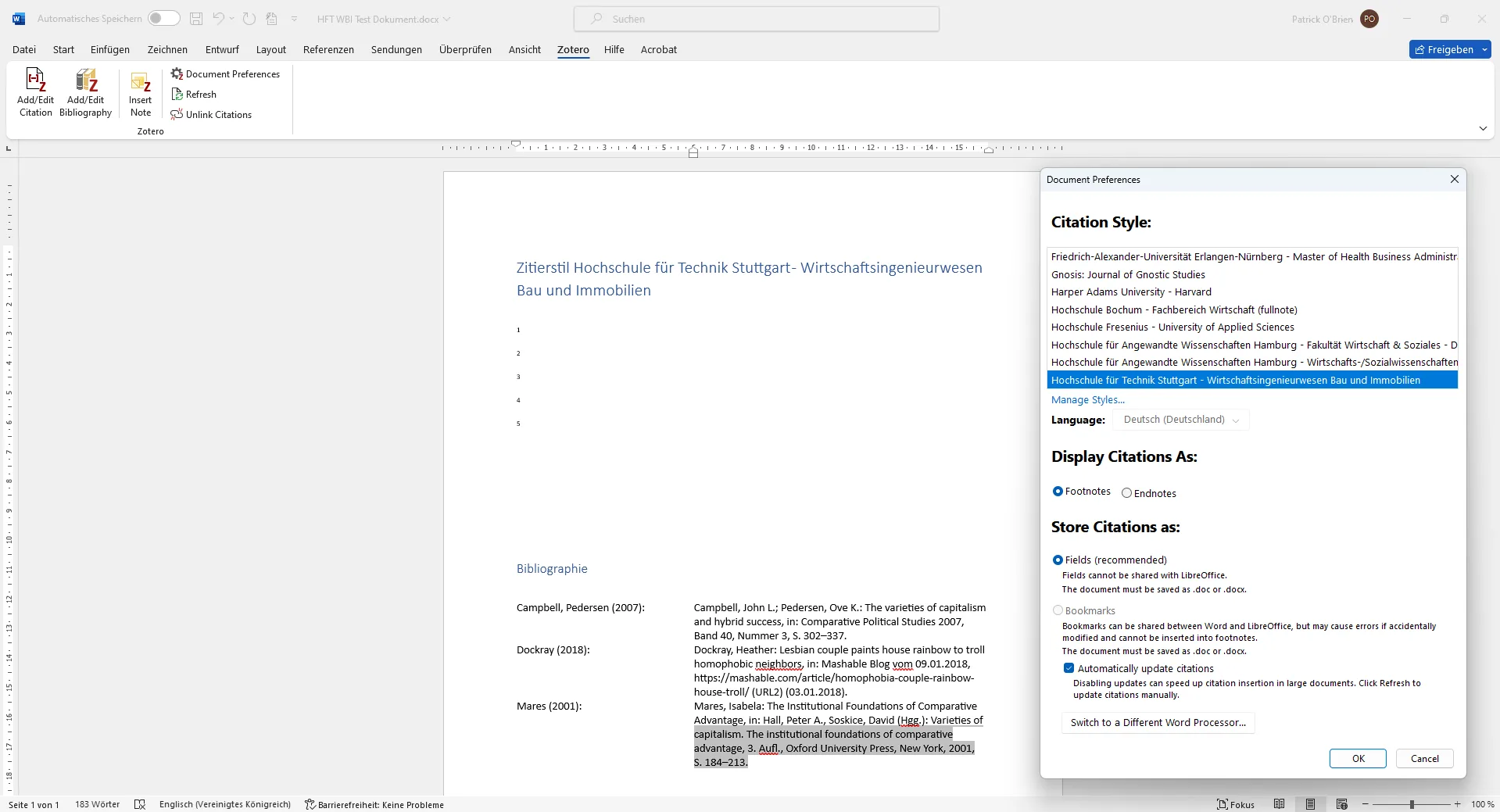Click Barrierefreiheit: Keine Probleme status
The width and height of the screenshot is (1500, 812).
click(374, 804)
